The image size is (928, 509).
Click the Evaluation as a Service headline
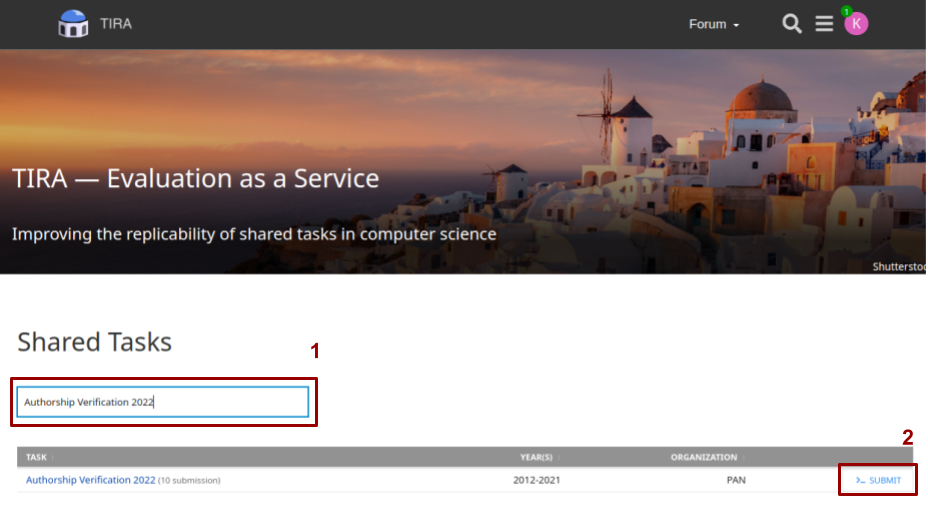click(195, 178)
